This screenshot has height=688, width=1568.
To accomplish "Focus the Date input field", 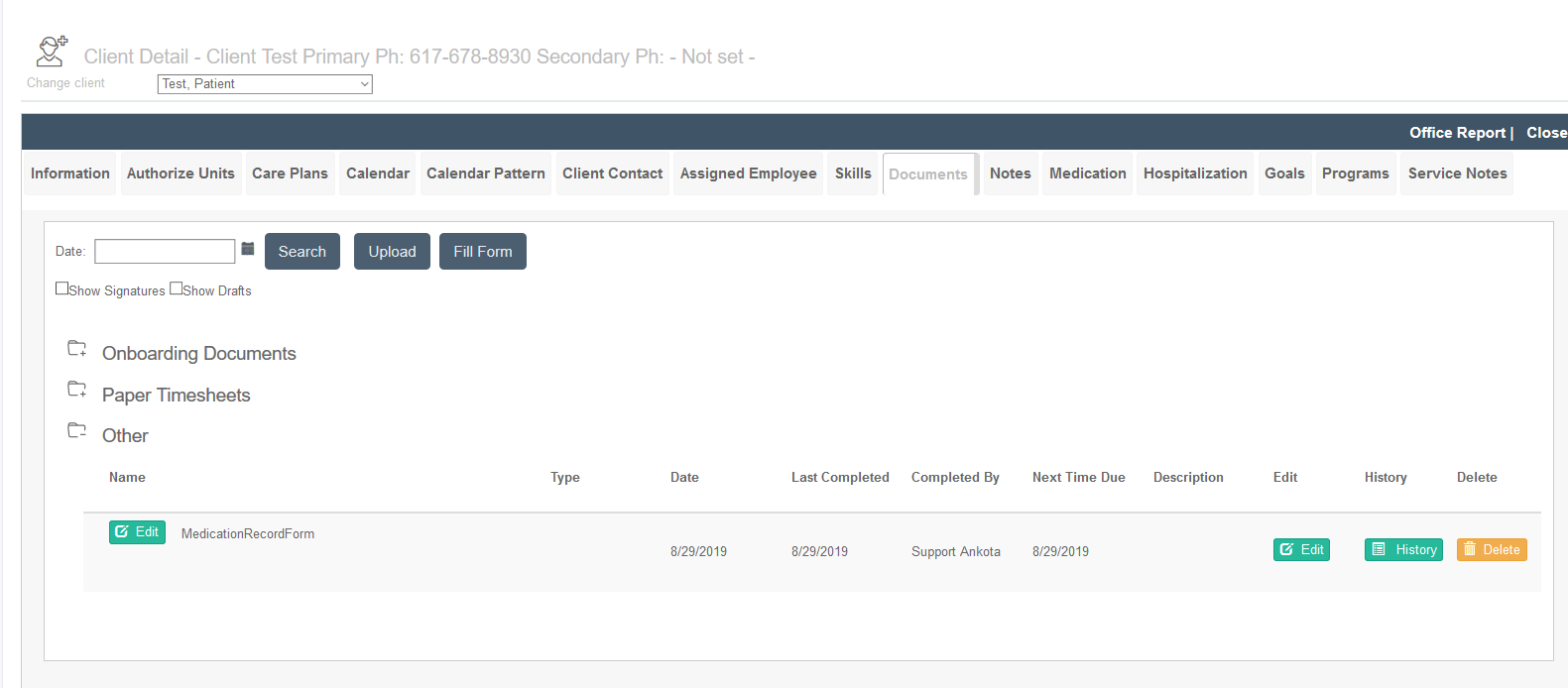I will (x=165, y=251).
